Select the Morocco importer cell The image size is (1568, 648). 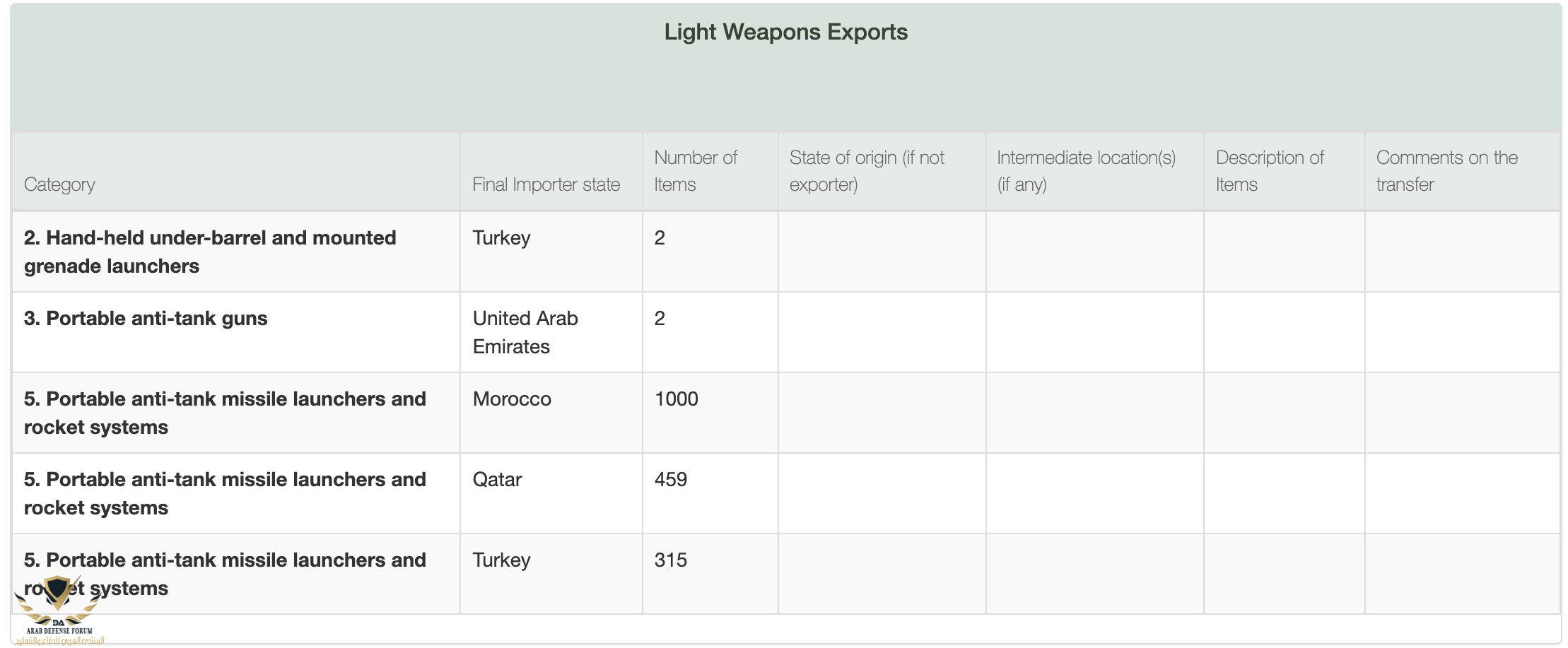512,399
